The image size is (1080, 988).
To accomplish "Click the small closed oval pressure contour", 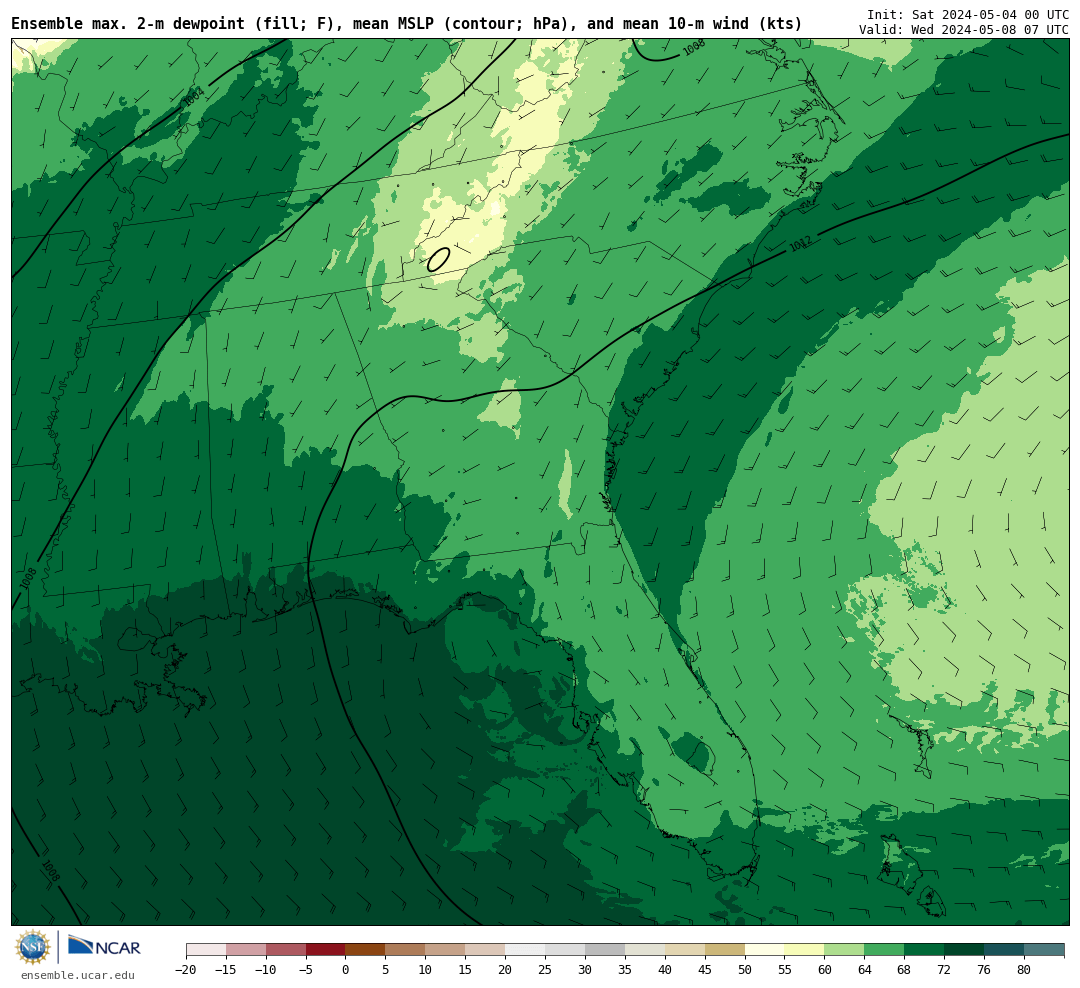I will pos(439,260).
